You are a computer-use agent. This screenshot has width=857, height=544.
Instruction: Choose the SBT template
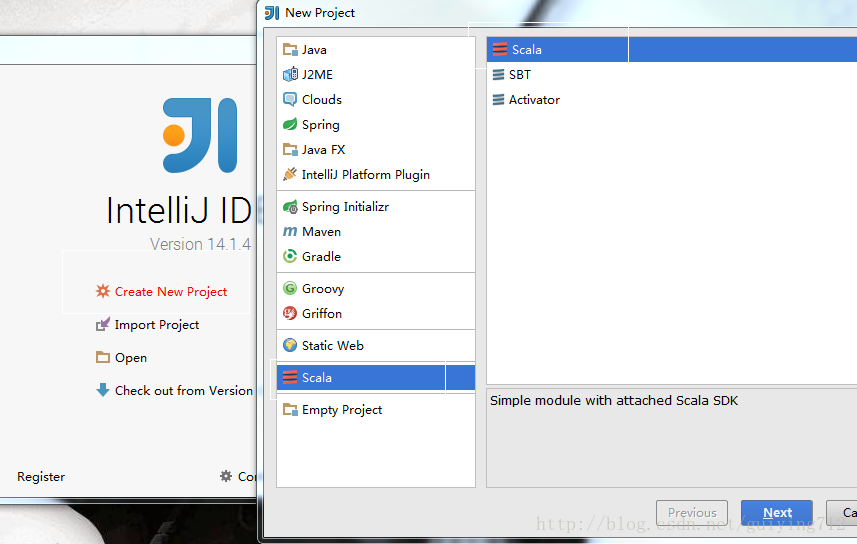pyautogui.click(x=672, y=75)
